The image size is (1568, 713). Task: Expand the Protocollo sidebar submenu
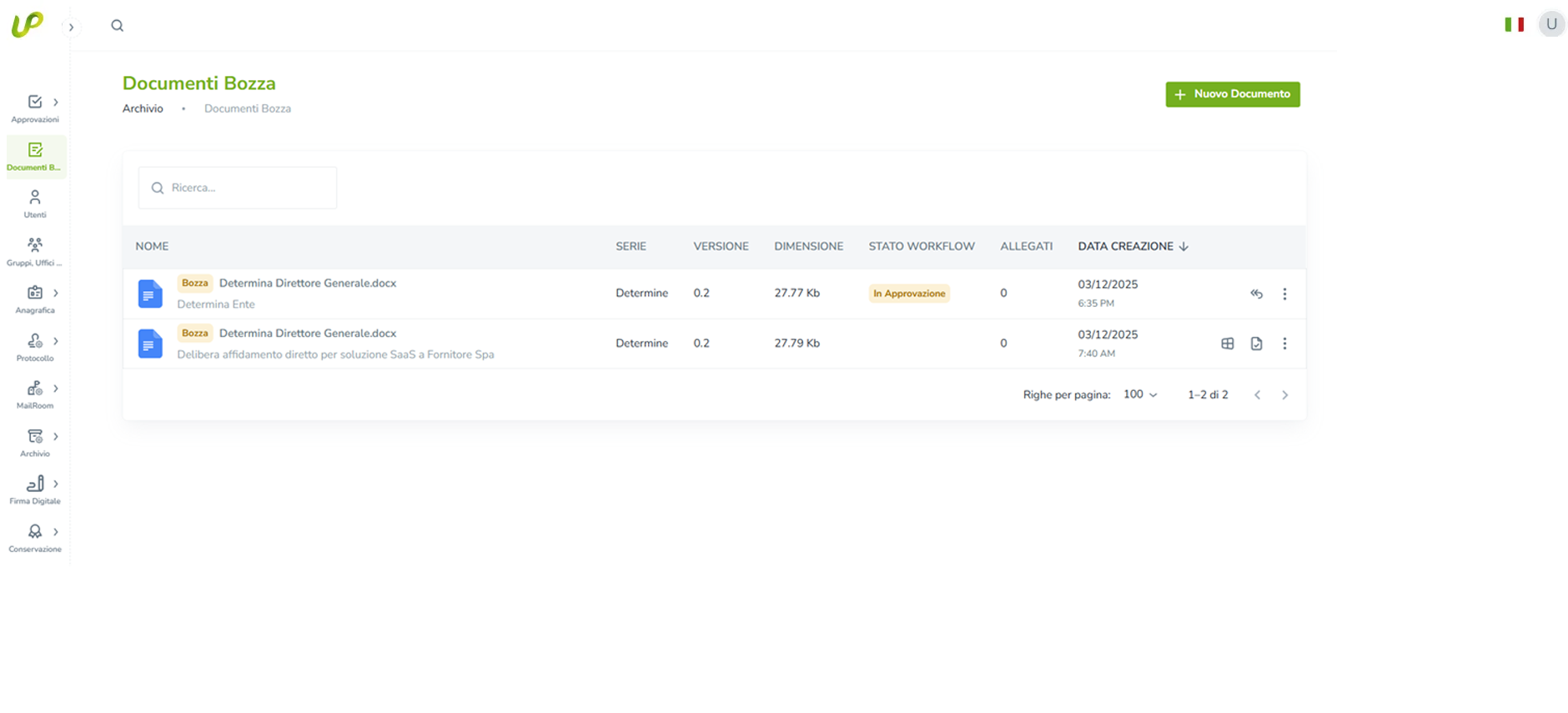pos(56,341)
